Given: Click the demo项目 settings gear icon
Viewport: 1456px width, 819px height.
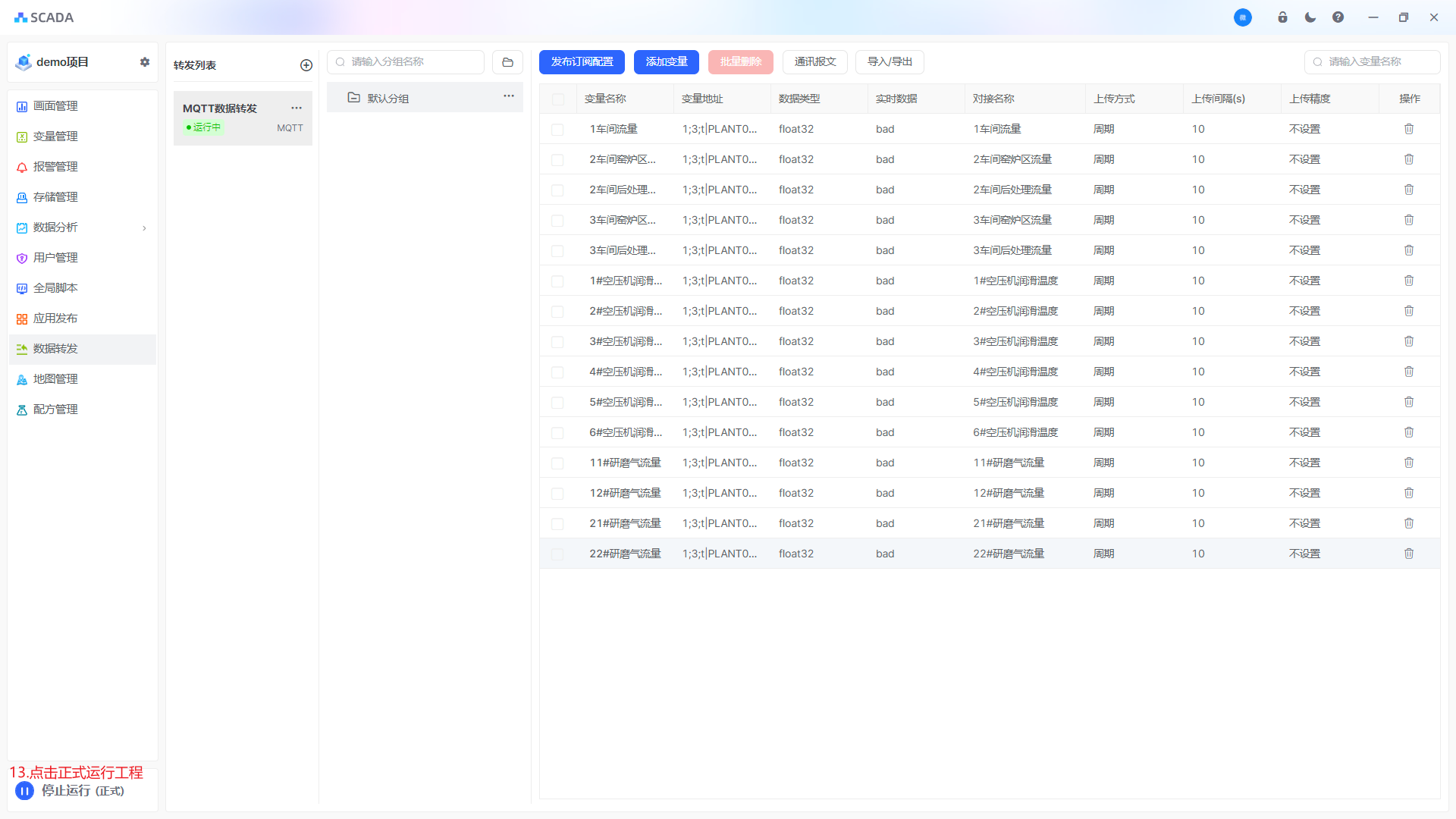Looking at the screenshot, I should [x=145, y=62].
